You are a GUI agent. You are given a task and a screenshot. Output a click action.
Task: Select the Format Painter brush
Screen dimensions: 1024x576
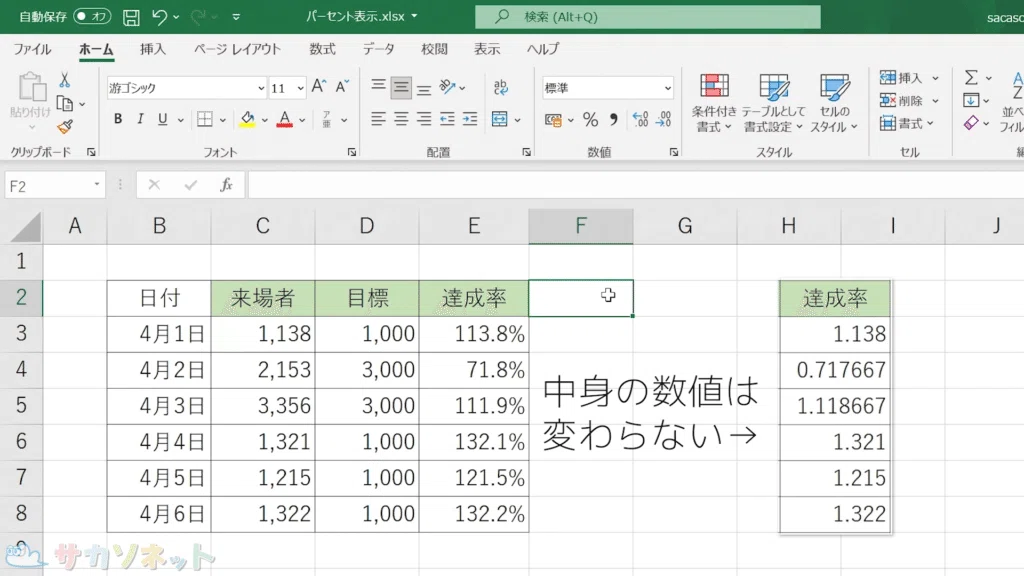(64, 127)
